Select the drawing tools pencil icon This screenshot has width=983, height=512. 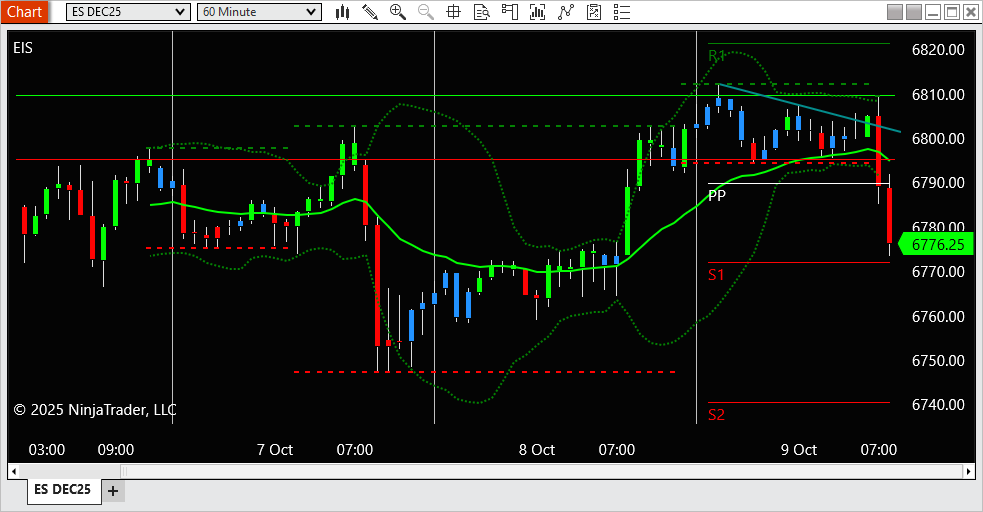370,12
